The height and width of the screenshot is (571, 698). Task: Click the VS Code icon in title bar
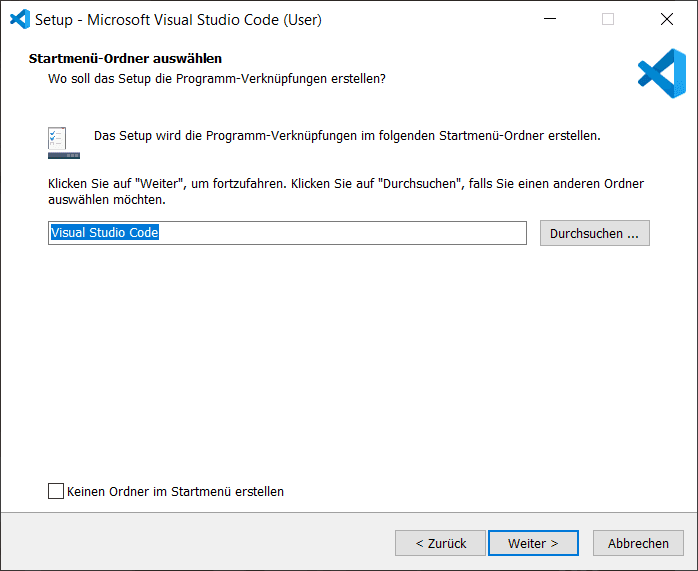point(19,19)
